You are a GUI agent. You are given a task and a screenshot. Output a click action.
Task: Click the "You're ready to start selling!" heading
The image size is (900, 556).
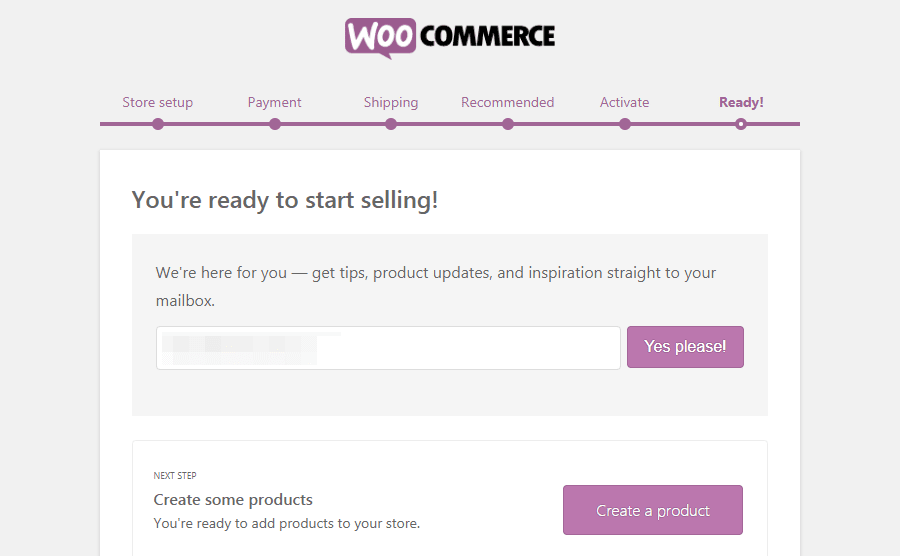(285, 200)
